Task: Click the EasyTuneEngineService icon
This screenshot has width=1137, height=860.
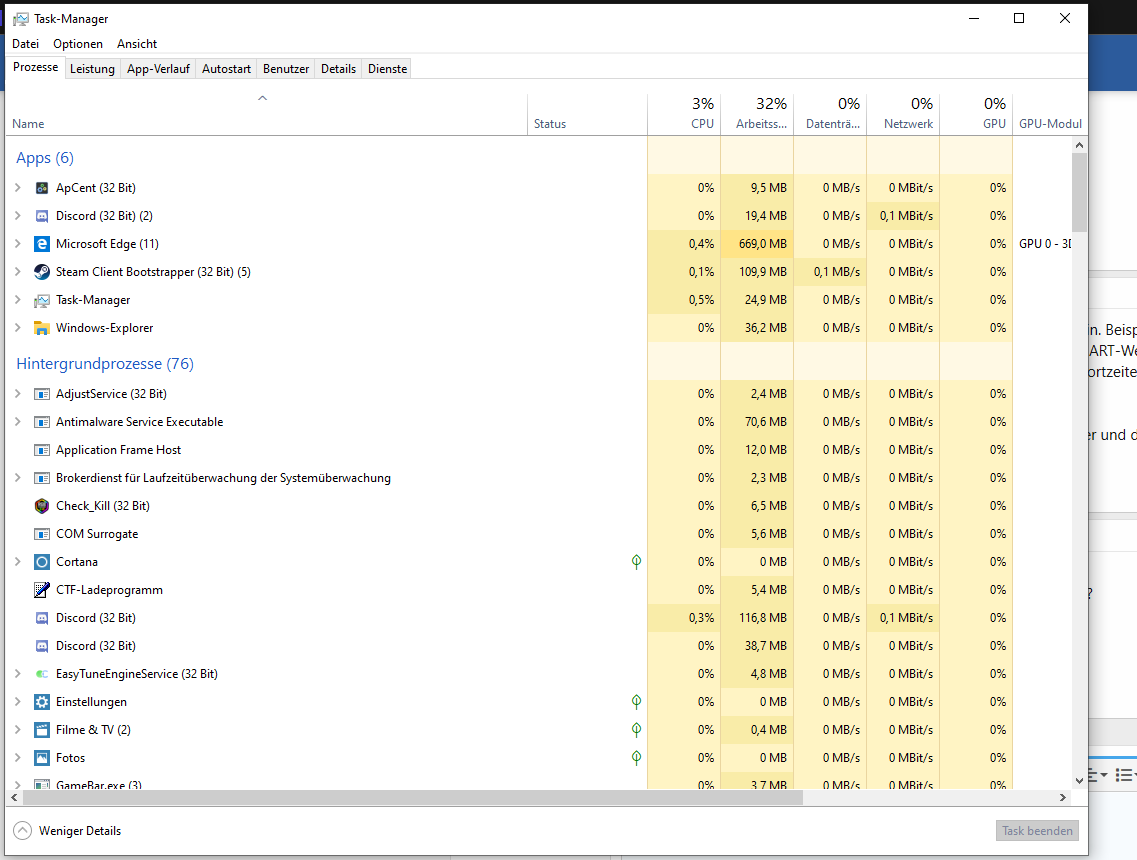Action: tap(42, 674)
